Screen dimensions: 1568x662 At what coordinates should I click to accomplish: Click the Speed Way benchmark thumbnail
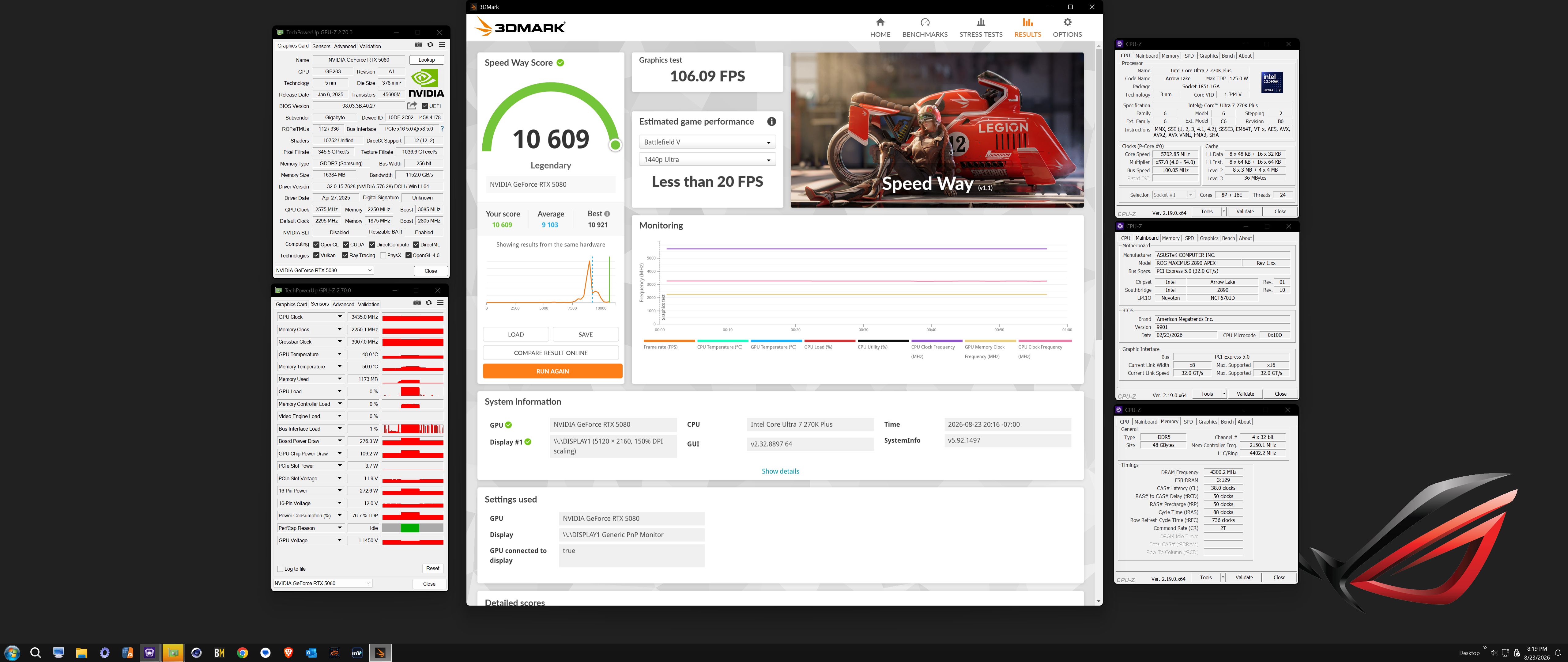tap(937, 130)
